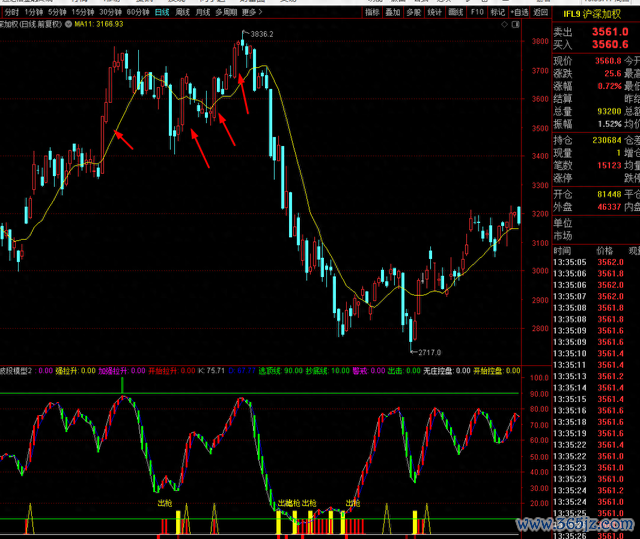Click the 2717.0 low price label
Image resolution: width=640 pixels, height=539 pixels.
[x=429, y=352]
